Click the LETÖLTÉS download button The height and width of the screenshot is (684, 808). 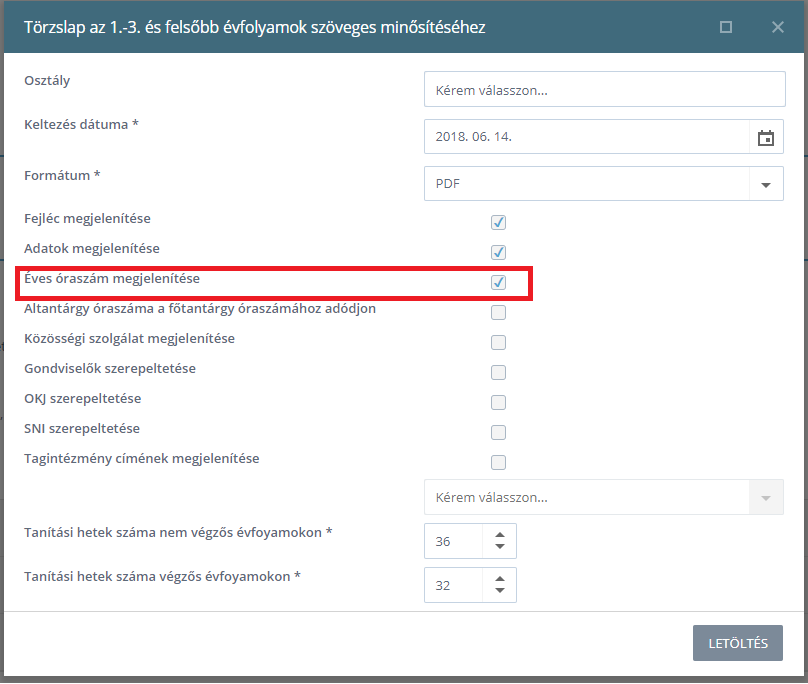[737, 643]
